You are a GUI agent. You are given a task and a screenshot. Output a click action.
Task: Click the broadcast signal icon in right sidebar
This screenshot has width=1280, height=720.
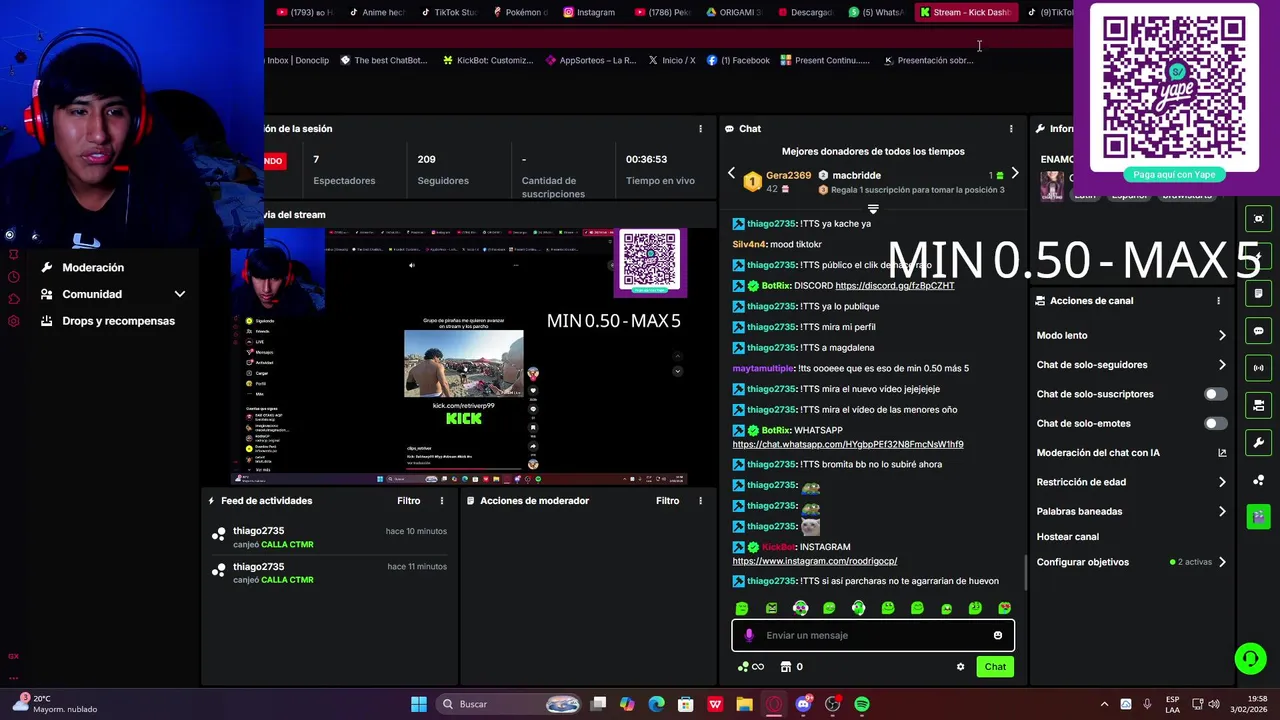tap(1258, 368)
